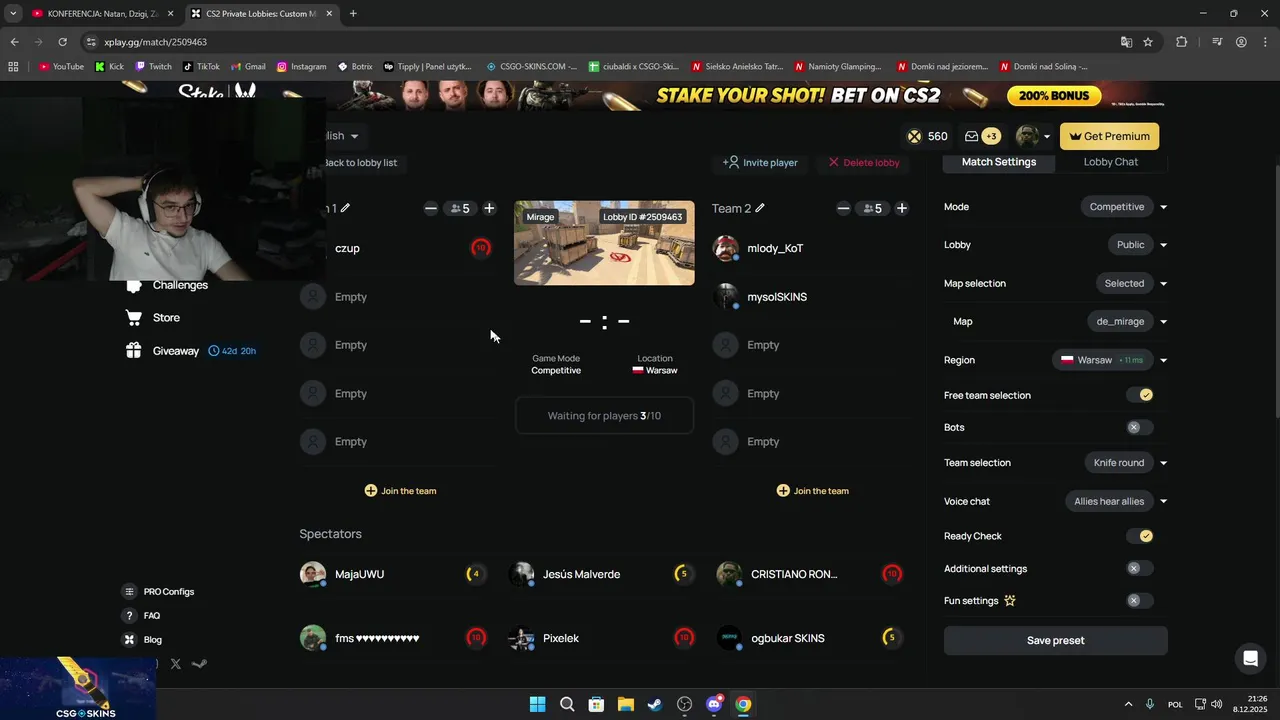Join Team 1 via Join the team
This screenshot has height=720, width=1280.
coord(400,491)
